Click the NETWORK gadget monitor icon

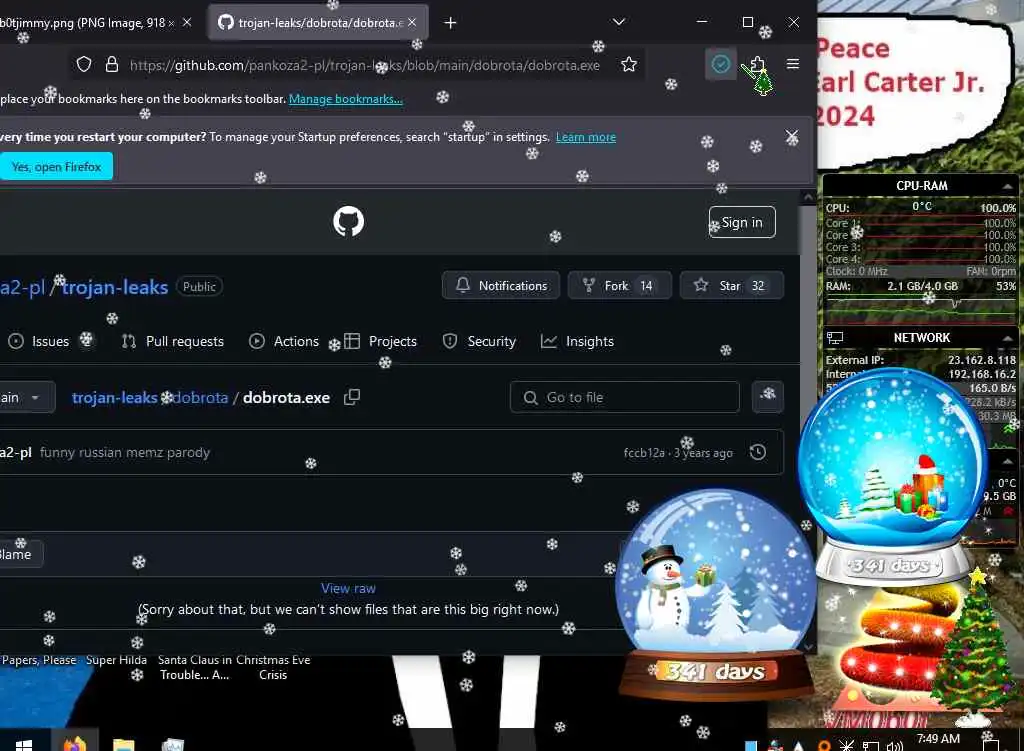pos(835,338)
